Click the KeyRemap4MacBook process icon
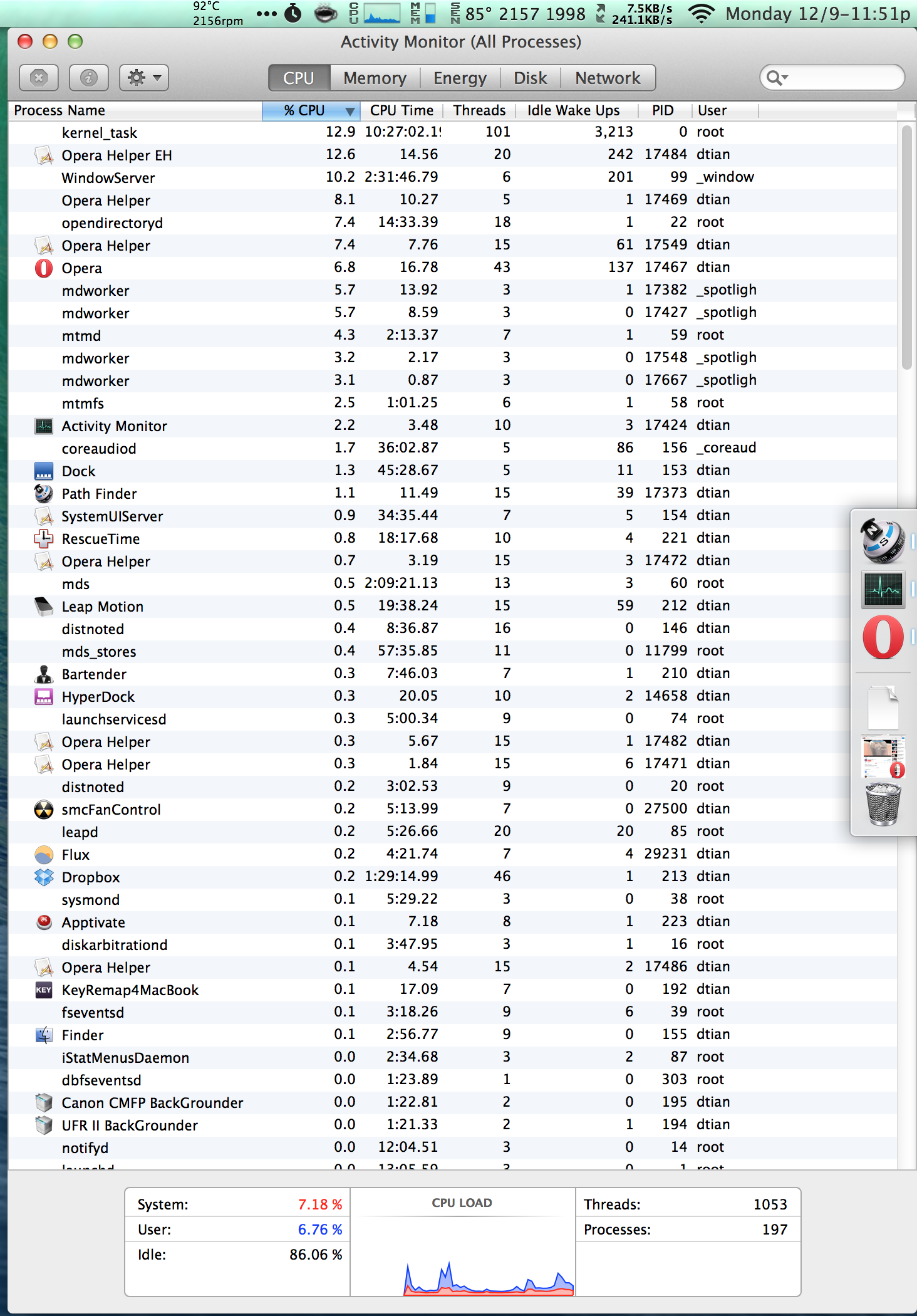 [x=43, y=990]
